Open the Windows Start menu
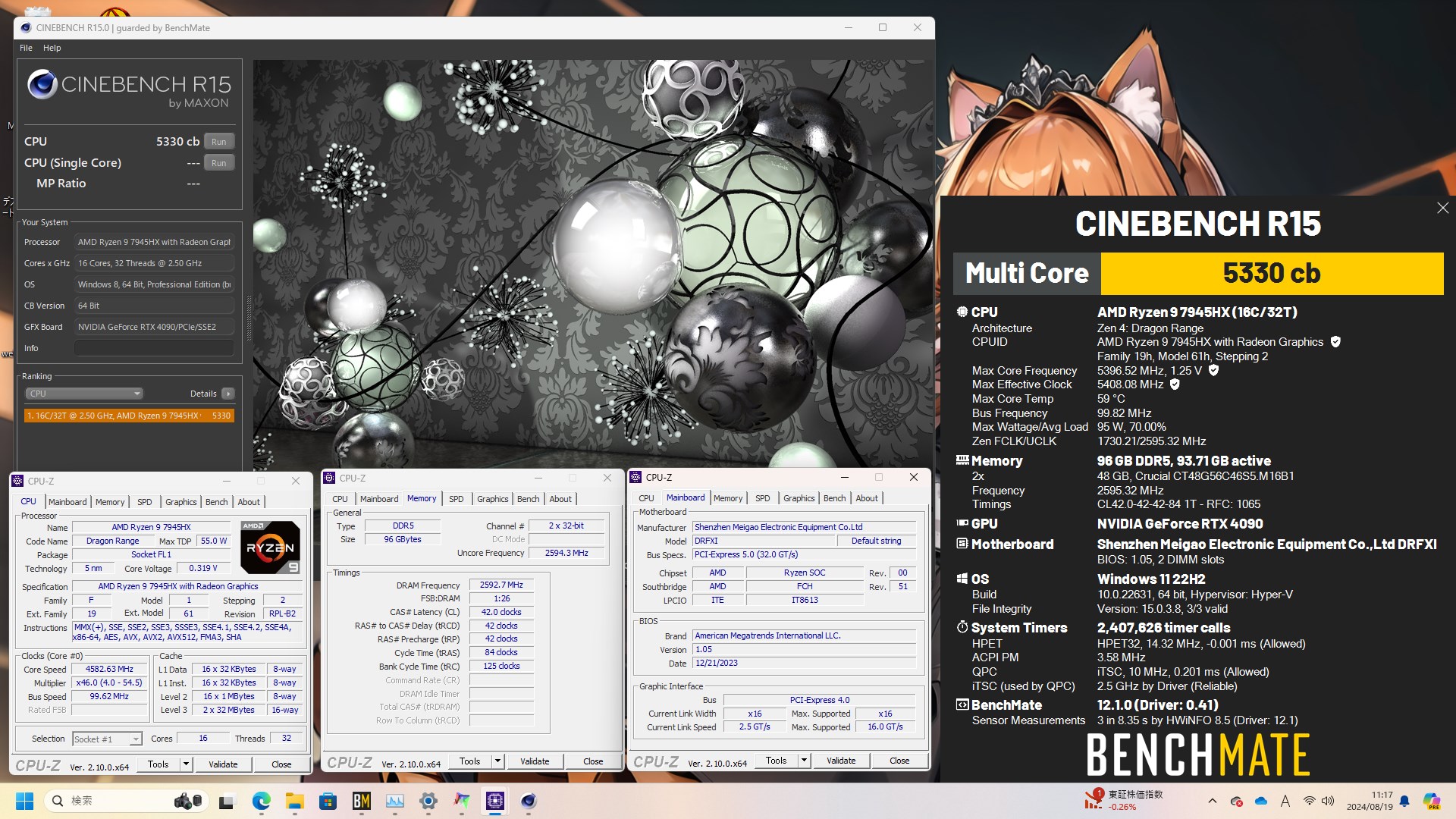 coord(24,801)
